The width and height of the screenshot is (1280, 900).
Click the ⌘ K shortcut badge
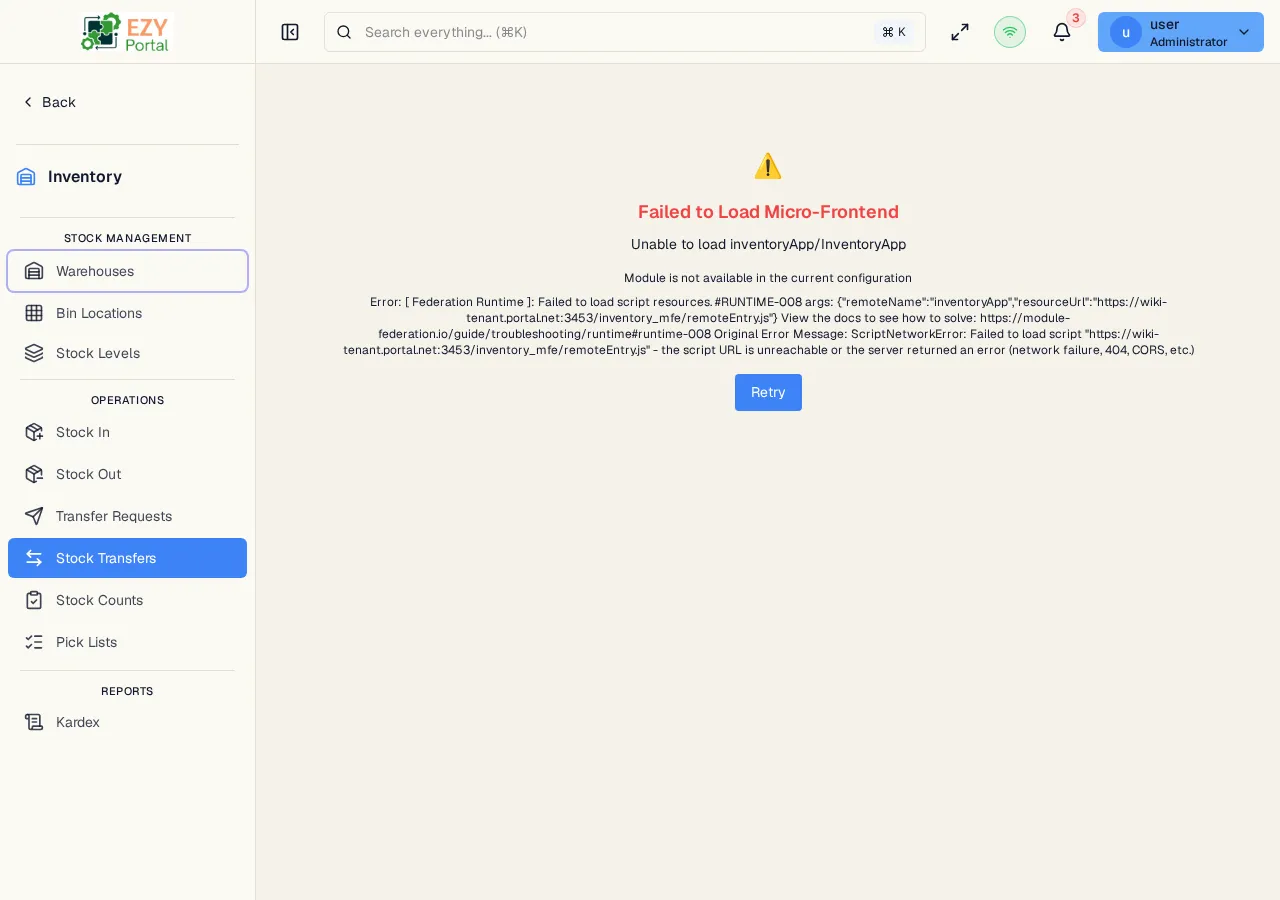pyautogui.click(x=894, y=32)
